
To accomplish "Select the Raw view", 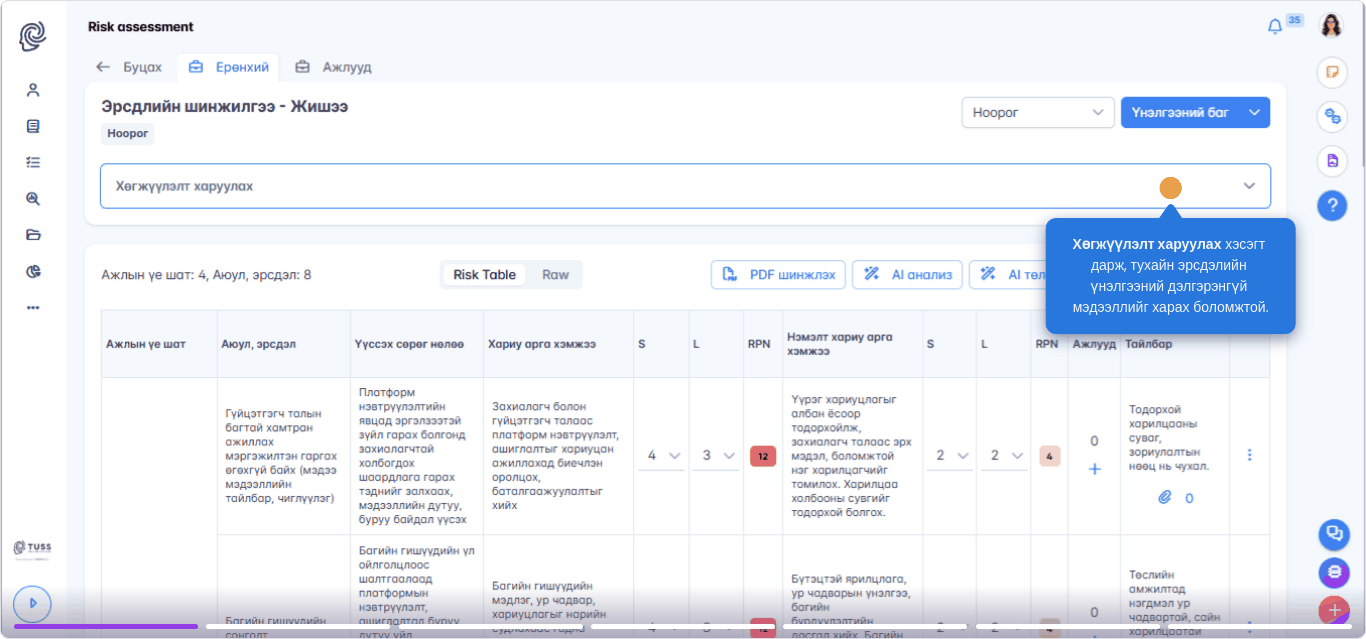I will [x=555, y=274].
